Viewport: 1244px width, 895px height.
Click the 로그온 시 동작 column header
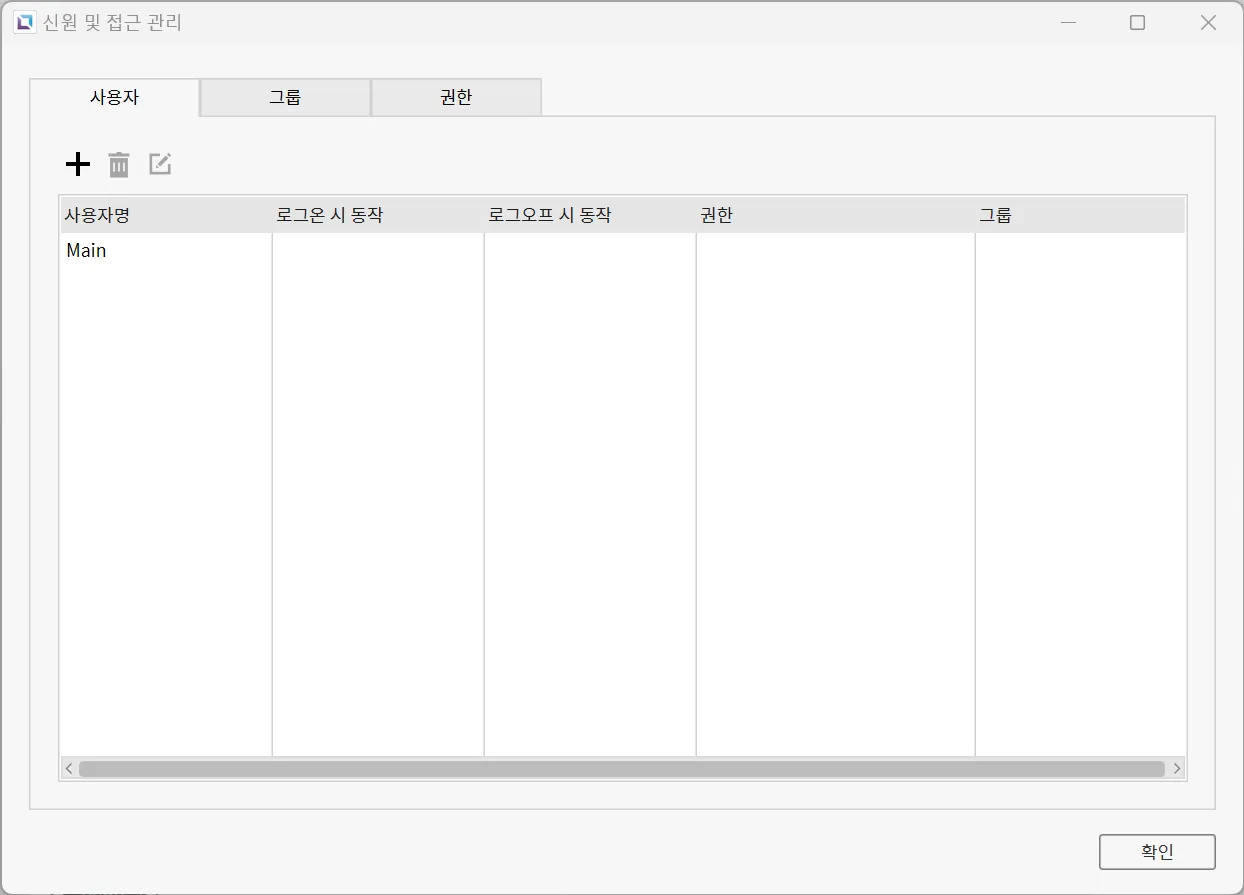point(377,215)
